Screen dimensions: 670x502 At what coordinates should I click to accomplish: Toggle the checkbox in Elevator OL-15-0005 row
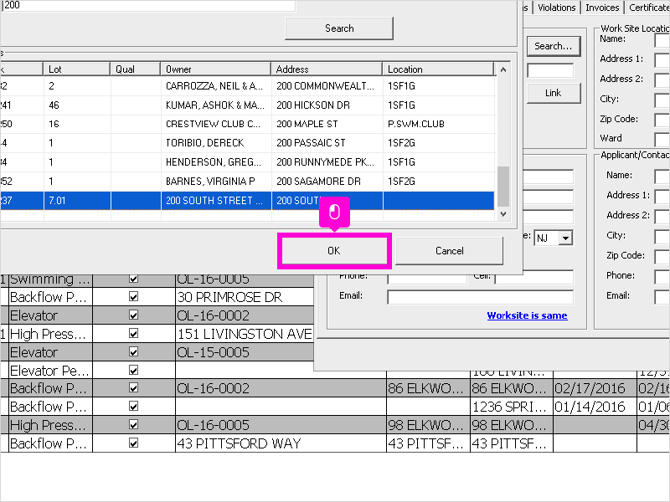pyautogui.click(x=134, y=352)
